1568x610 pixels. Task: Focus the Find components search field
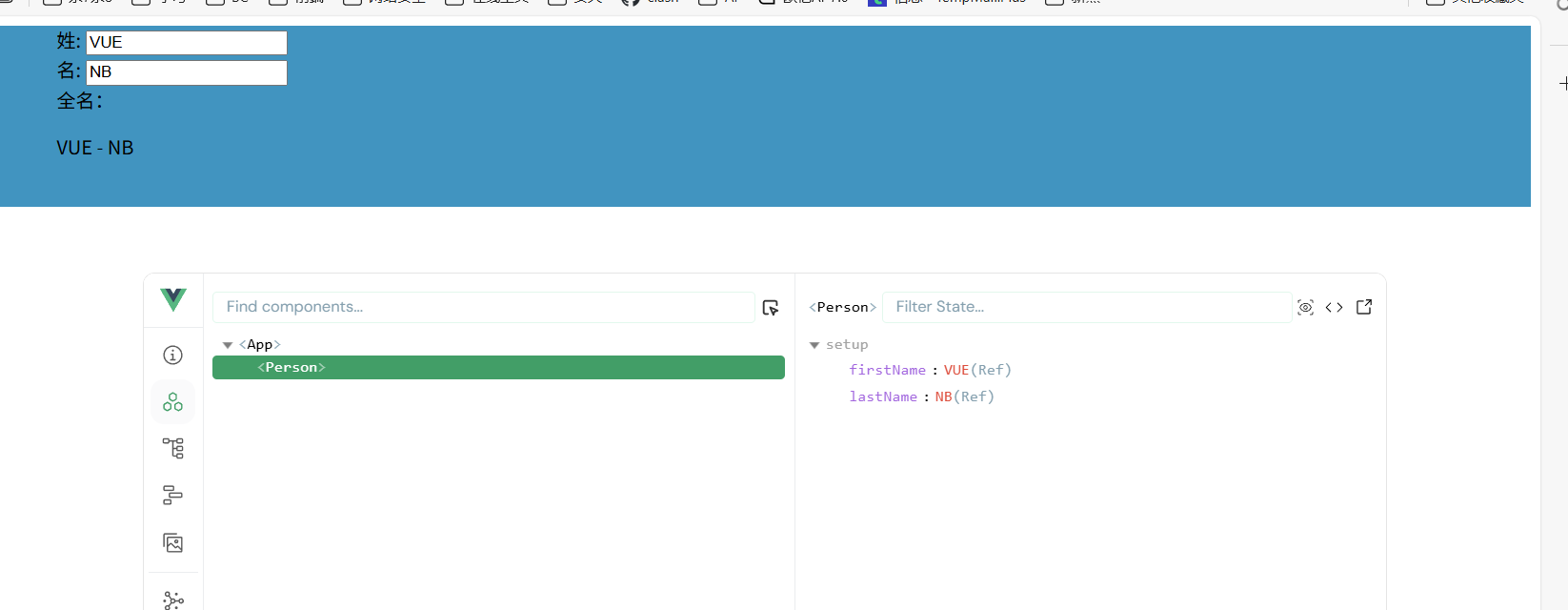pyautogui.click(x=484, y=307)
